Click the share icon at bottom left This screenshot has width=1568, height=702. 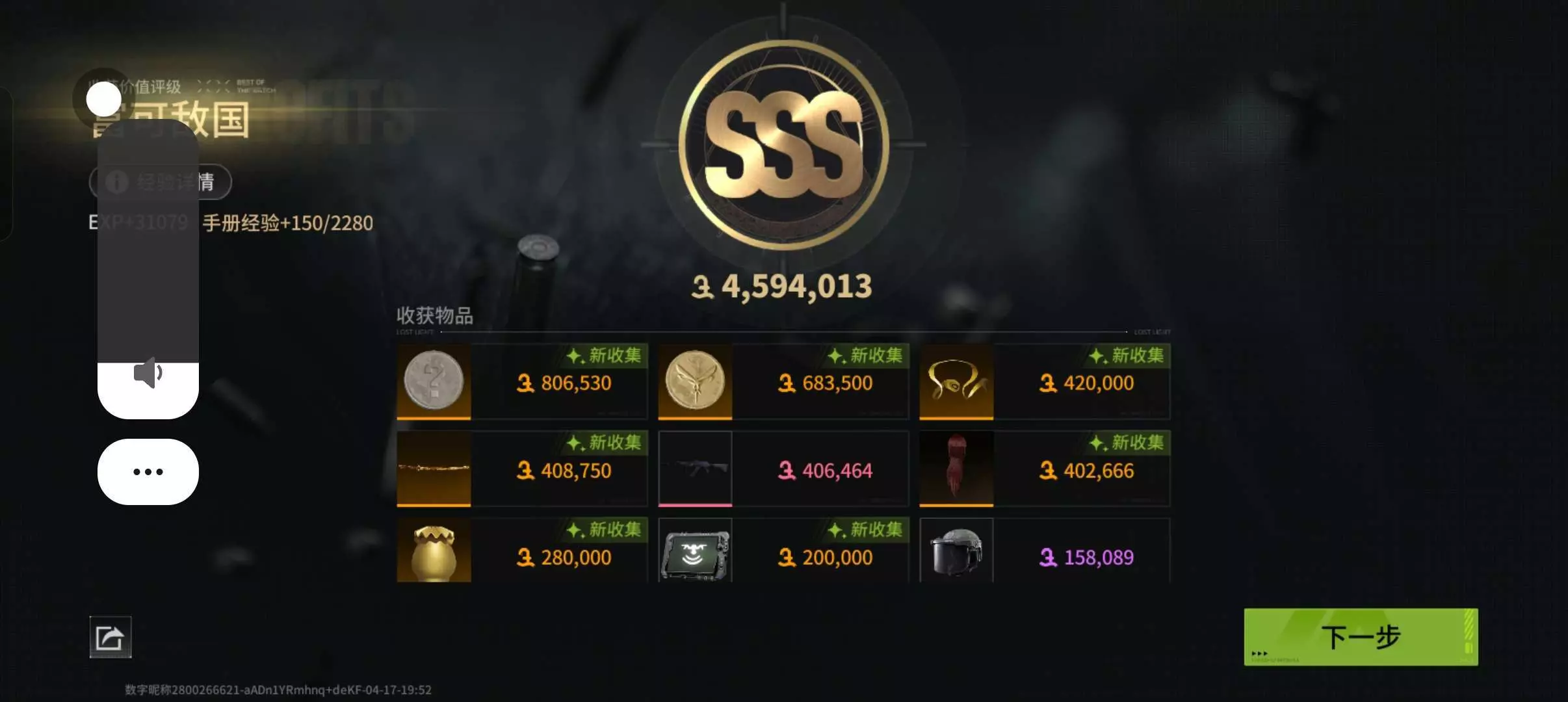[111, 637]
